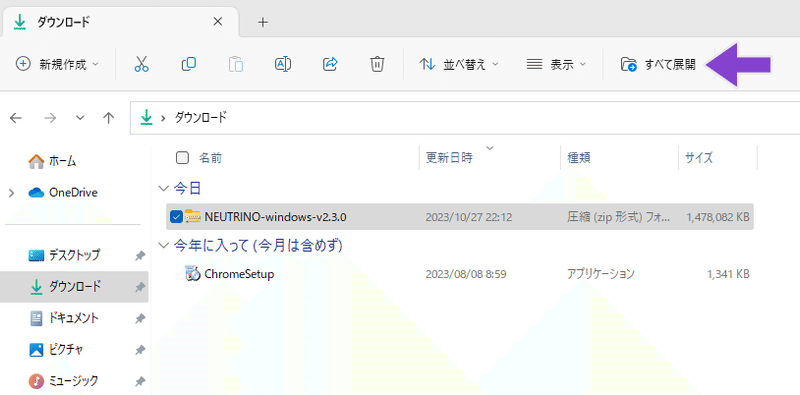
Task: Click the download icon in address bar
Action: point(147,118)
